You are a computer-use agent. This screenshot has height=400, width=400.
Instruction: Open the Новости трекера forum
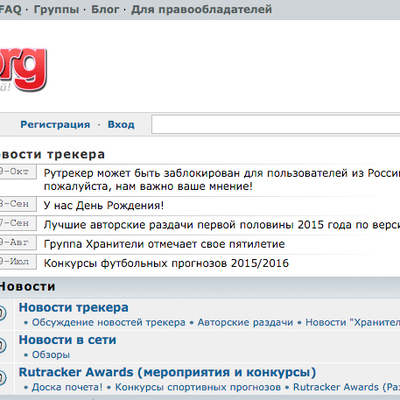pyautogui.click(x=73, y=307)
